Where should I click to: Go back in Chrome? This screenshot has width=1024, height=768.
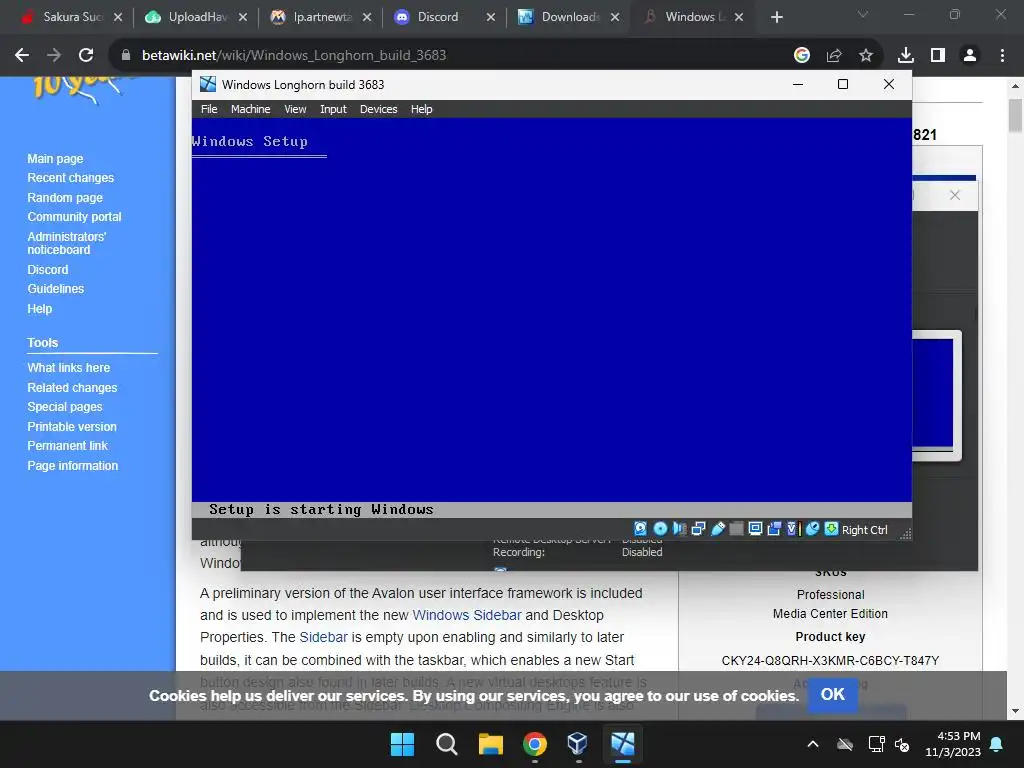click(x=22, y=56)
